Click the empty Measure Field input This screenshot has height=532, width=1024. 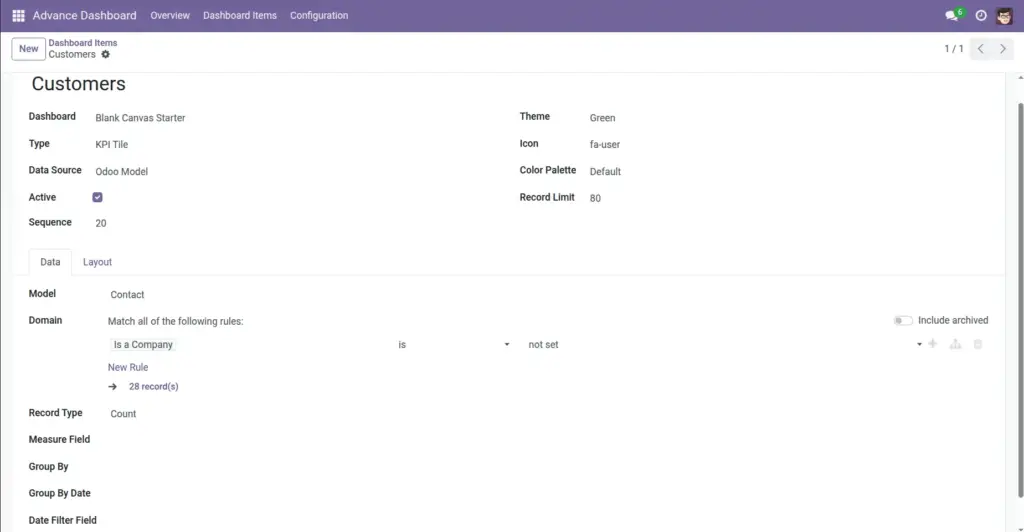(x=549, y=440)
